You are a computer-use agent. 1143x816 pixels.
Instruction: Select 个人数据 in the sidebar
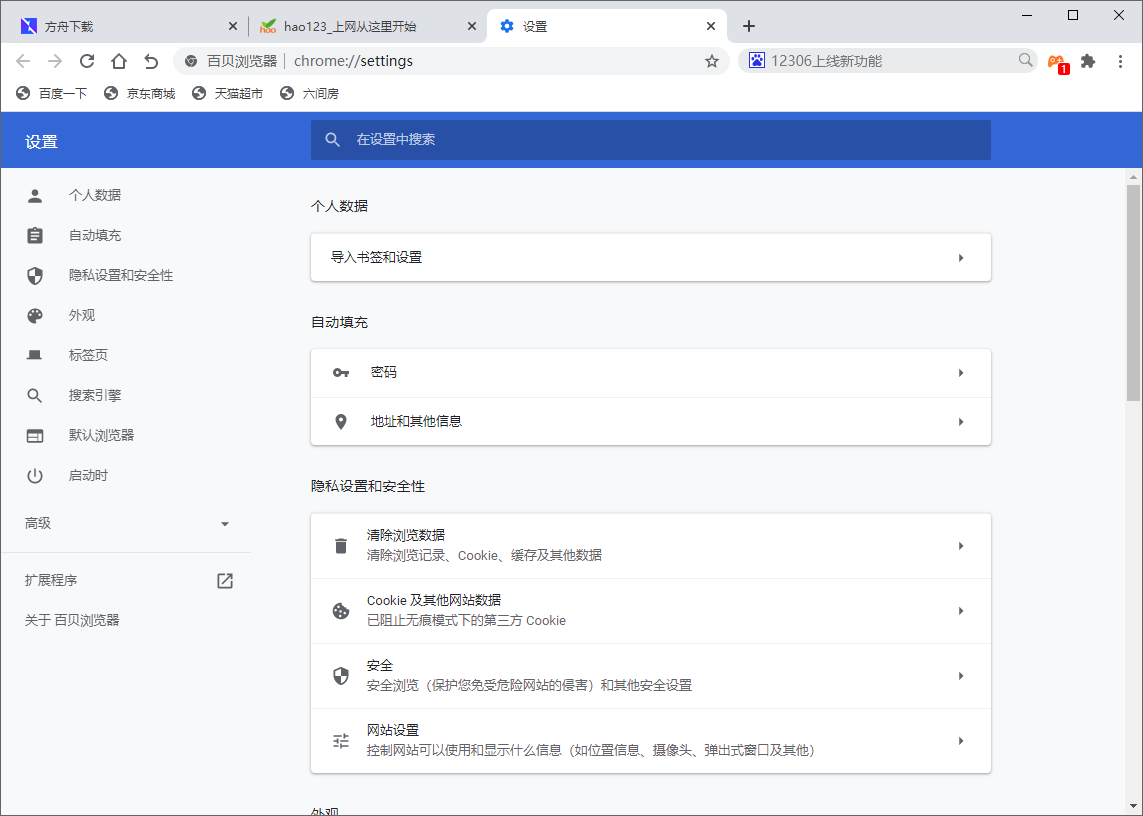coord(95,195)
